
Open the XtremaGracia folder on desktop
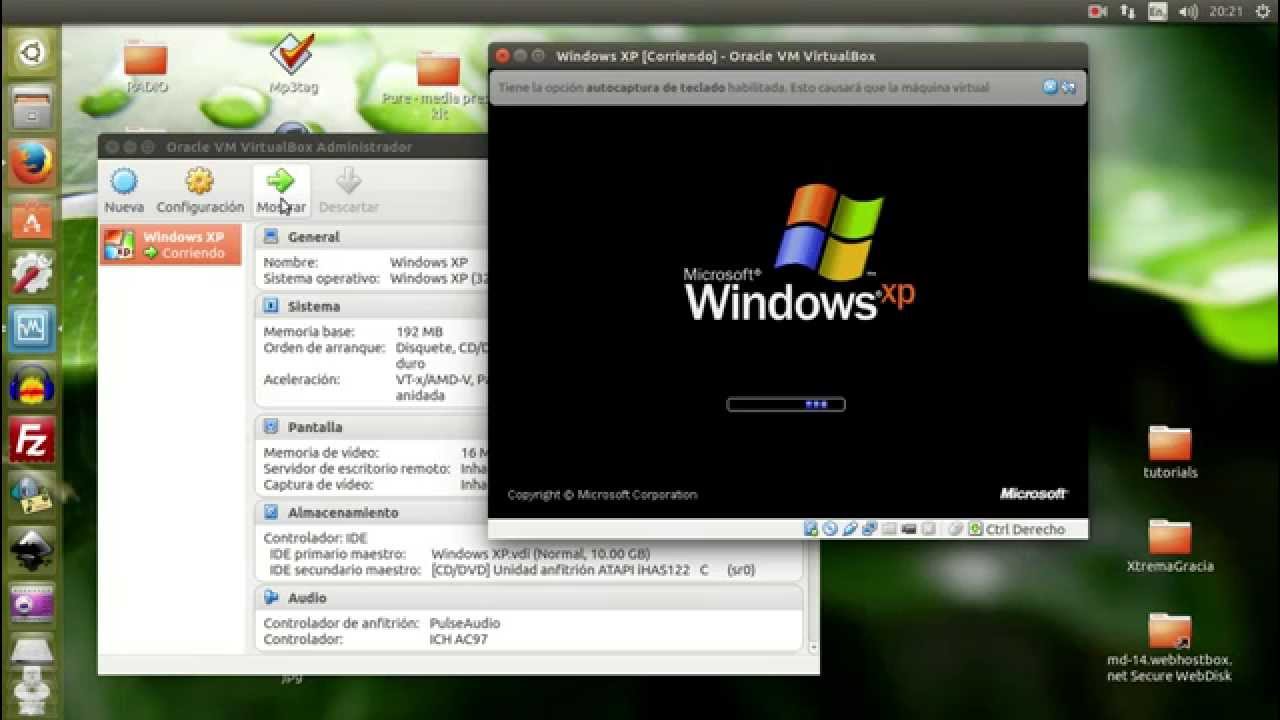[x=1170, y=546]
